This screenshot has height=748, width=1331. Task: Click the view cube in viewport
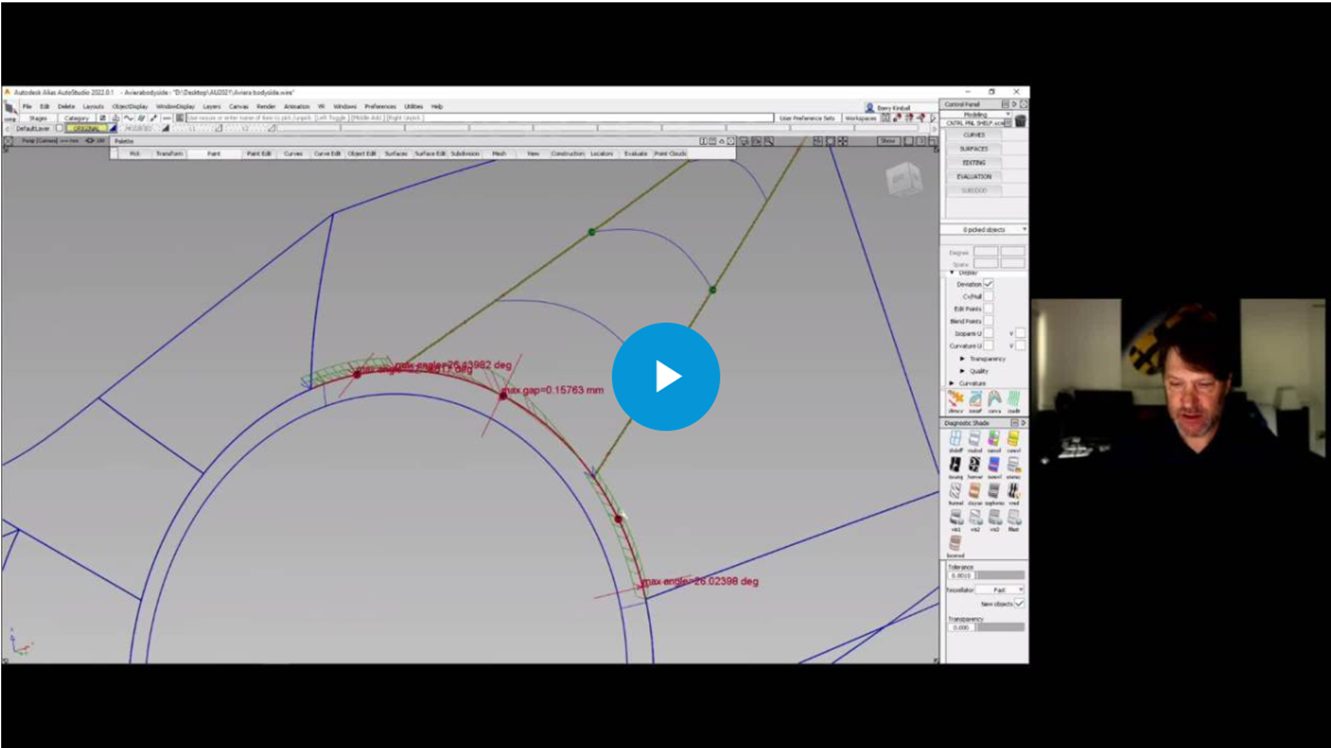(902, 179)
